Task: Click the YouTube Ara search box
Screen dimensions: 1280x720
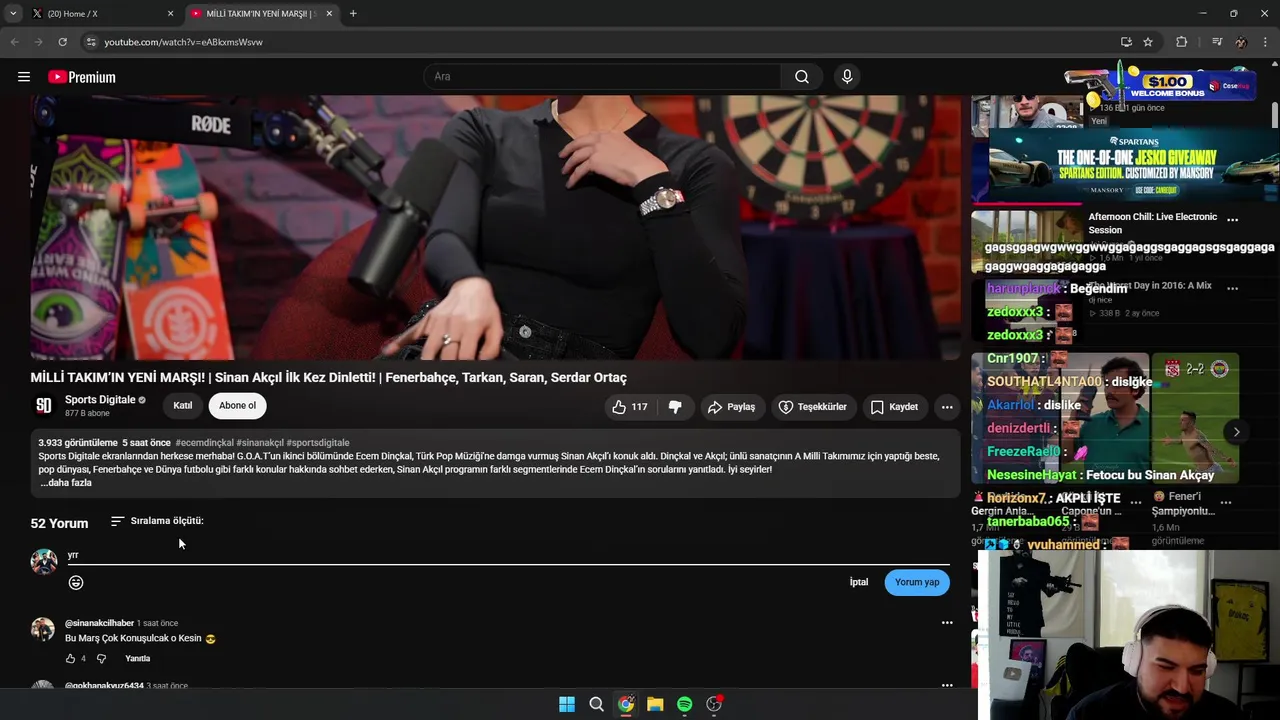Action: (x=603, y=77)
